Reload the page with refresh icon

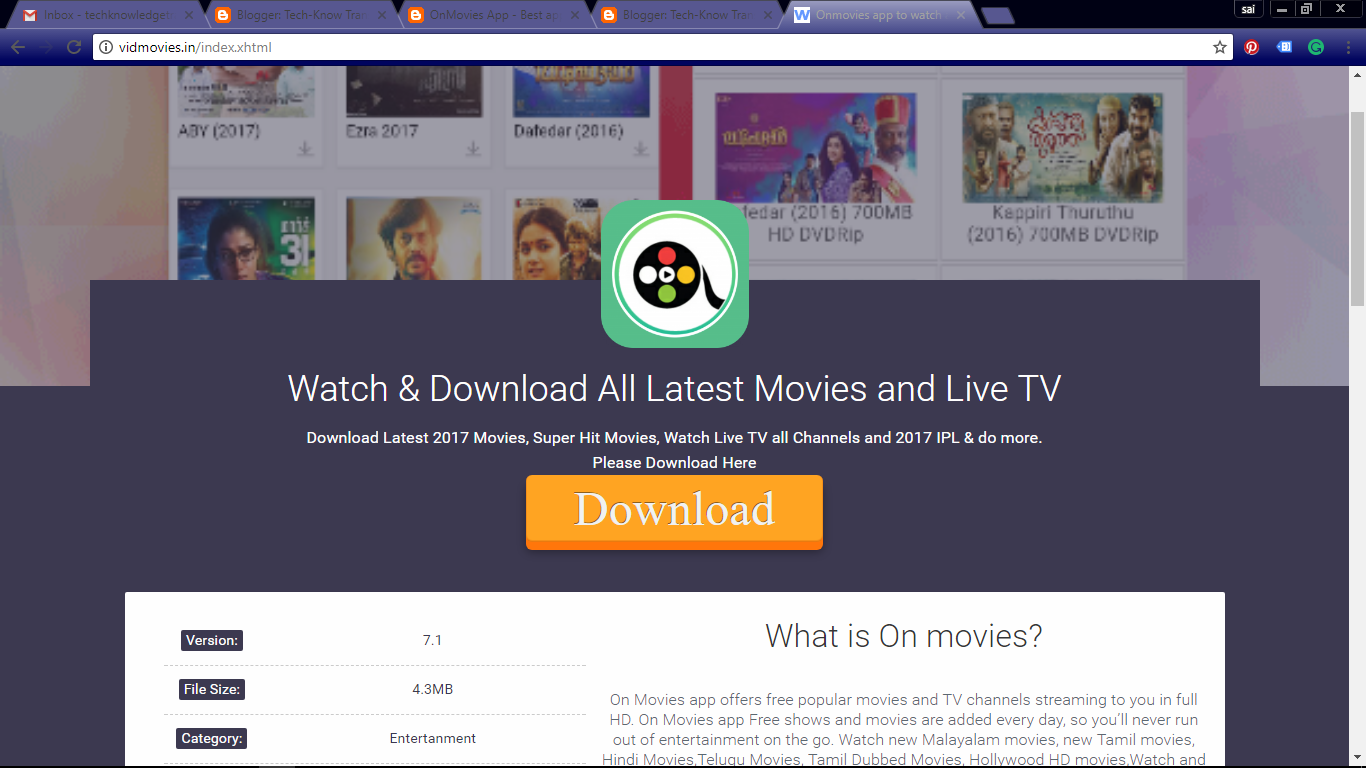pyautogui.click(x=74, y=47)
